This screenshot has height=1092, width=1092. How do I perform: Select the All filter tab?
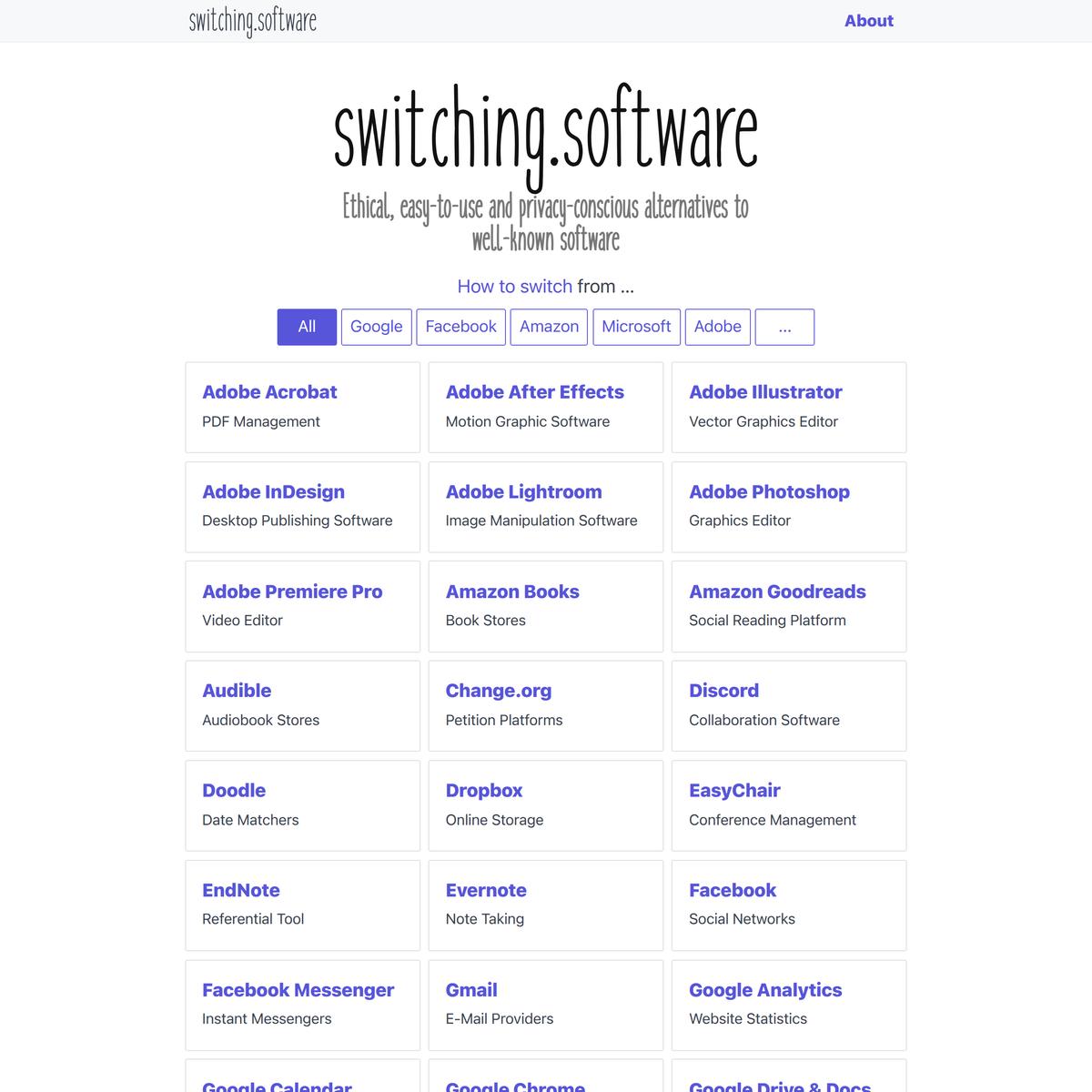(307, 327)
